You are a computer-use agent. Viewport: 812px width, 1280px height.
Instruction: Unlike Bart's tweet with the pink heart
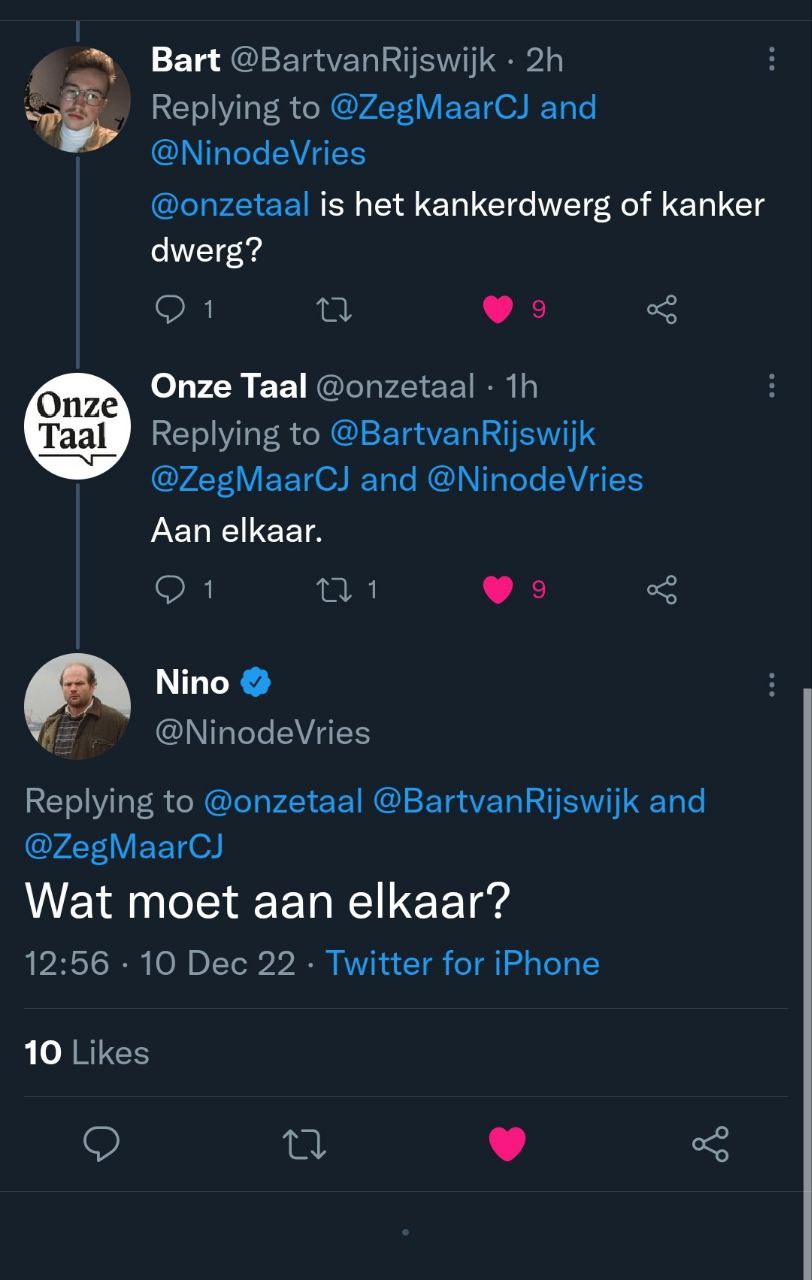[498, 310]
